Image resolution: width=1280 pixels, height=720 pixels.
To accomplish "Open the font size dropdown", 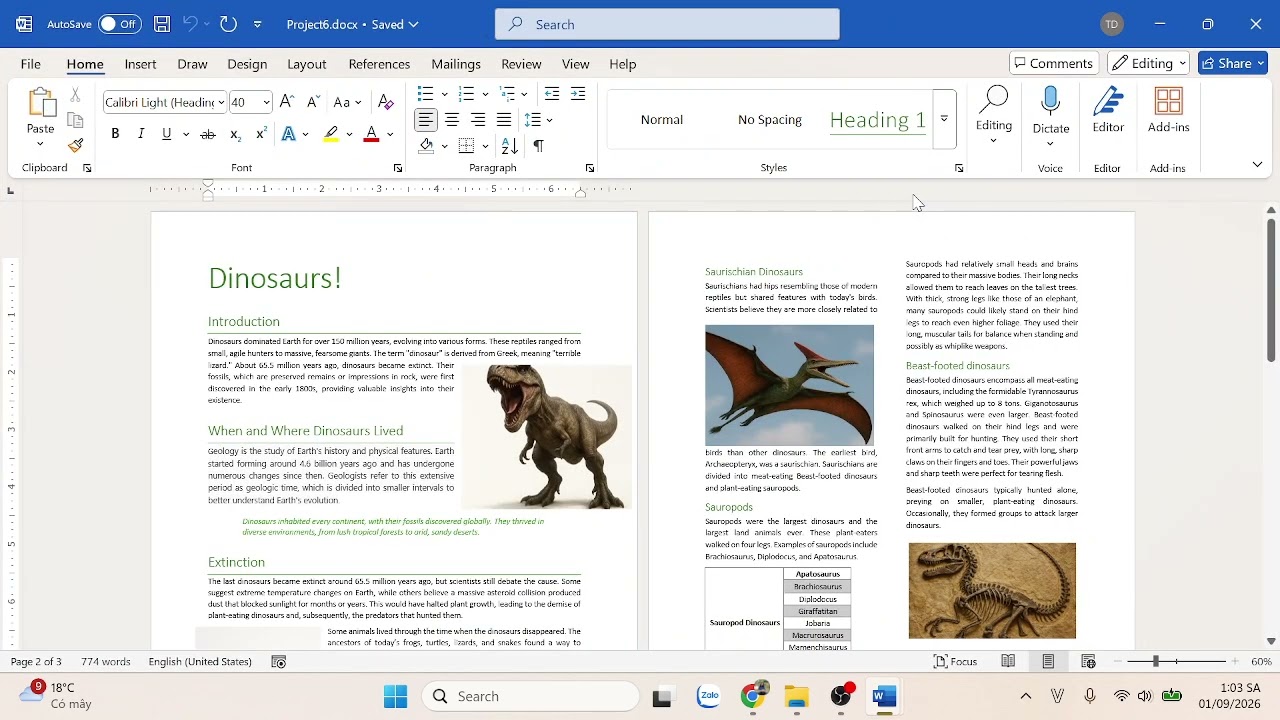I will [266, 102].
